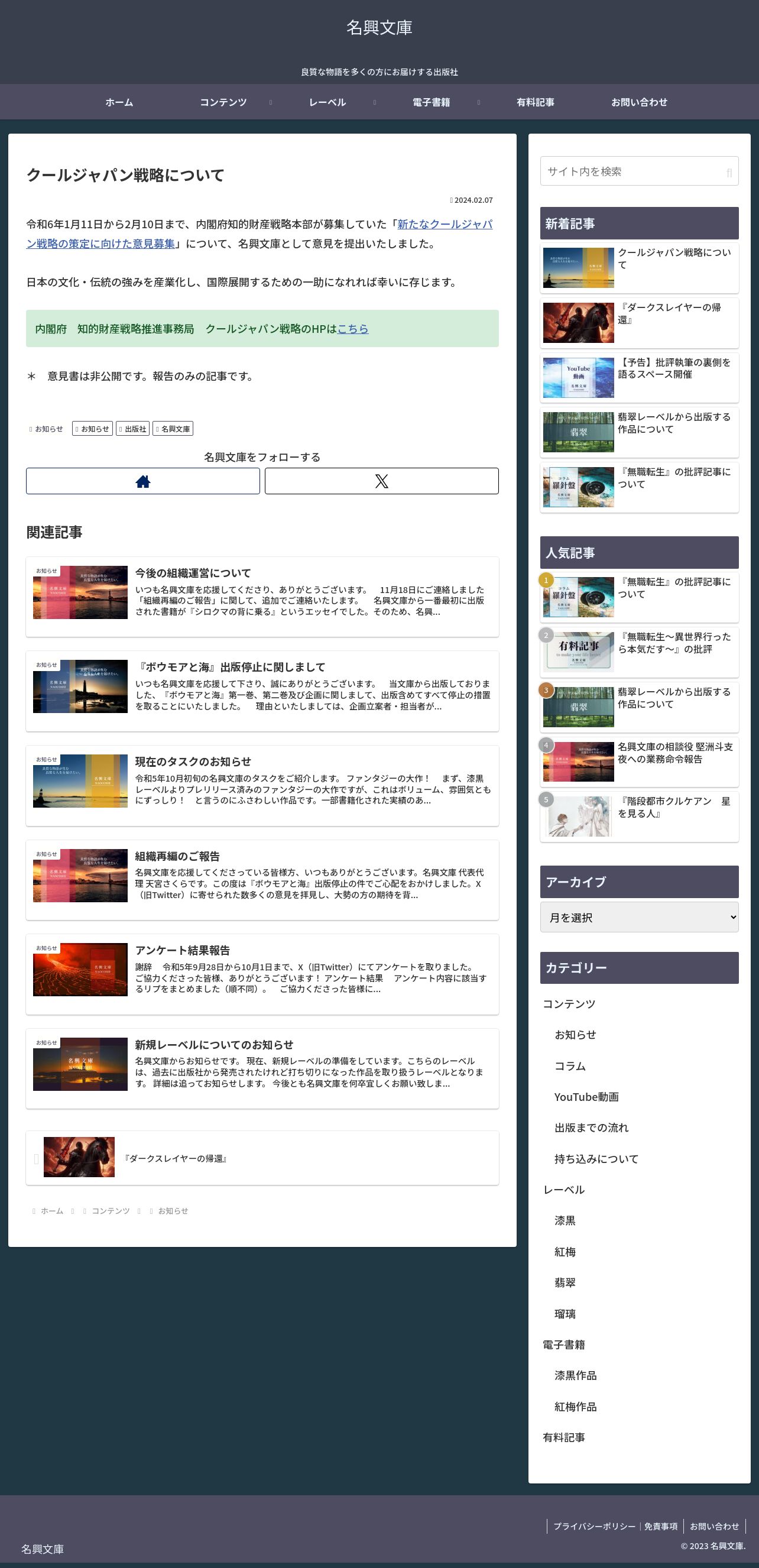
Task: Open popular rank 3 翡翠レーベル article
Action: (x=639, y=707)
